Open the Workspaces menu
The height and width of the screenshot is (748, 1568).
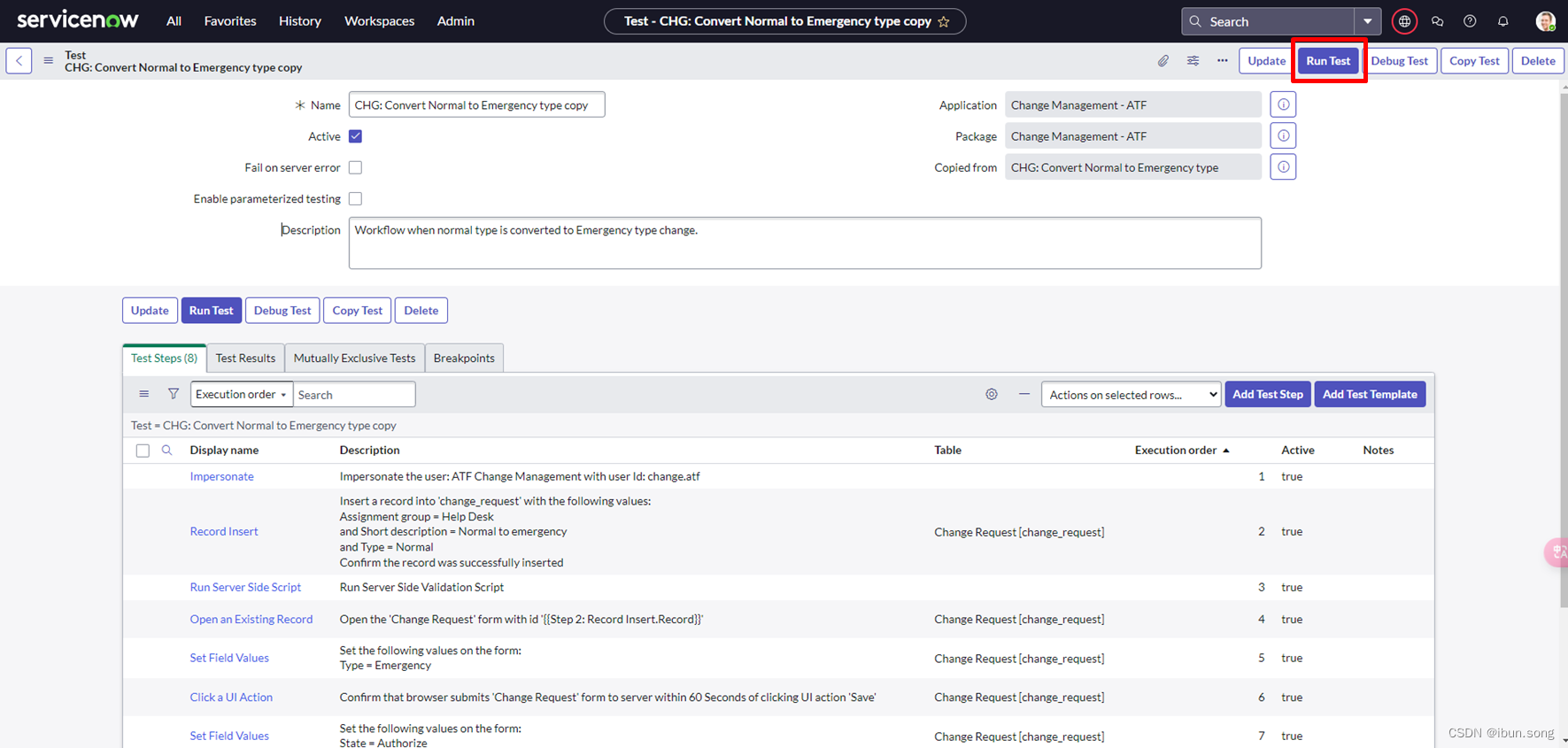coord(379,21)
